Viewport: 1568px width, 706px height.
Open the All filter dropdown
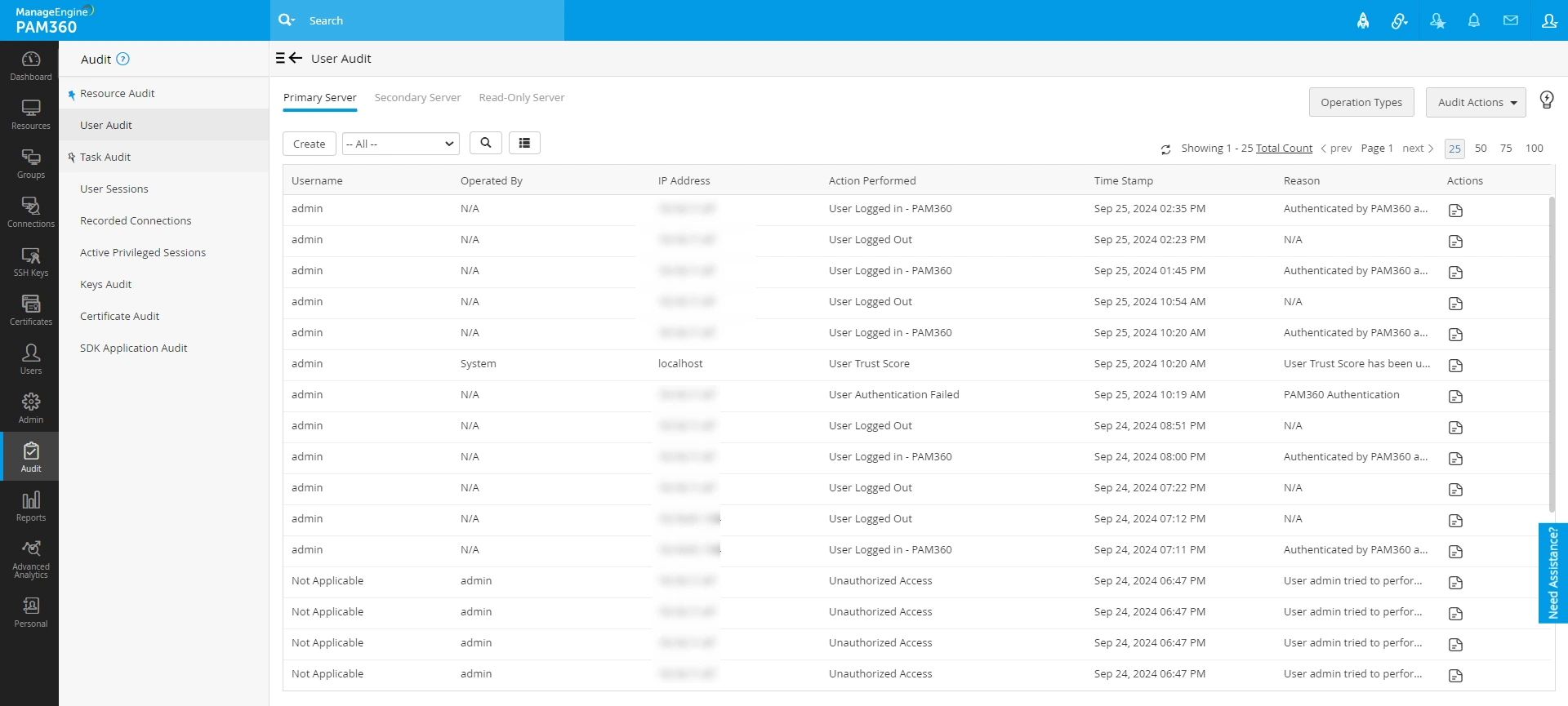pos(400,144)
